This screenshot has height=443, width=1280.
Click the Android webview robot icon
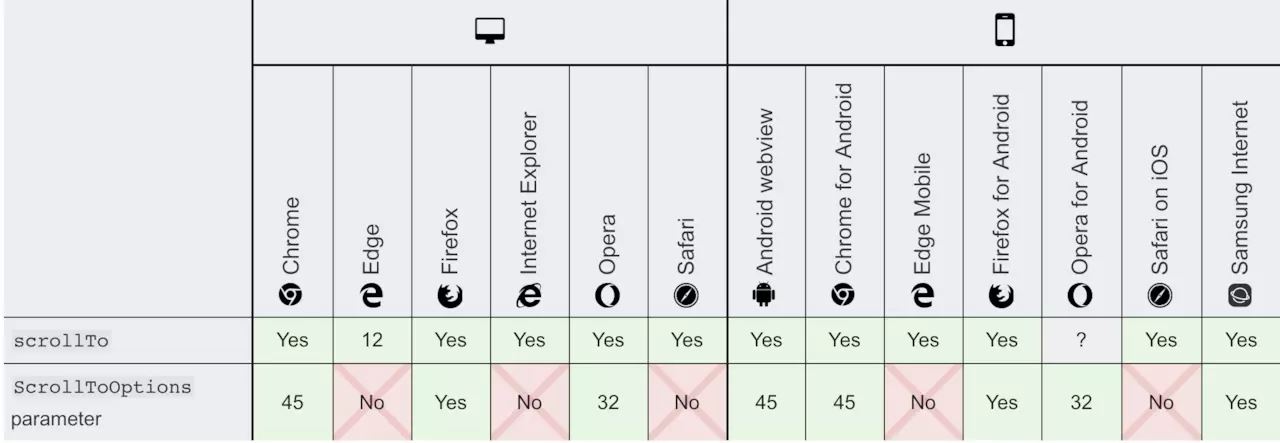765,295
